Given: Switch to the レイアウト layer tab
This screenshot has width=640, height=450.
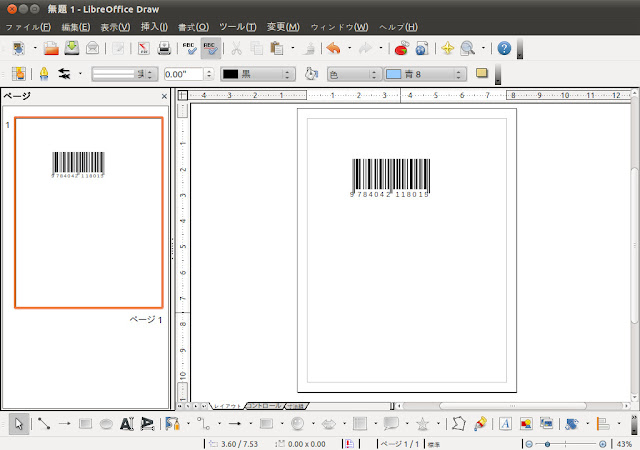Looking at the screenshot, I should pyautogui.click(x=227, y=406).
